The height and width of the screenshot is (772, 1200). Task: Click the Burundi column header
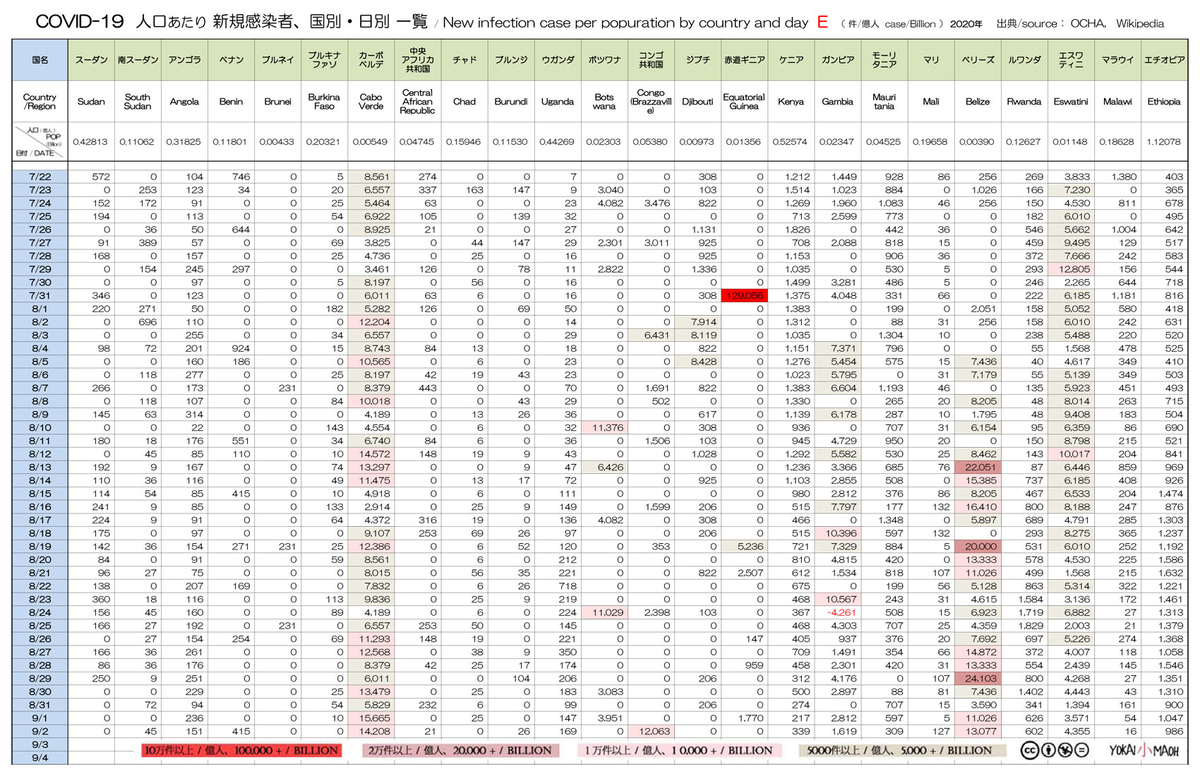pyautogui.click(x=510, y=102)
